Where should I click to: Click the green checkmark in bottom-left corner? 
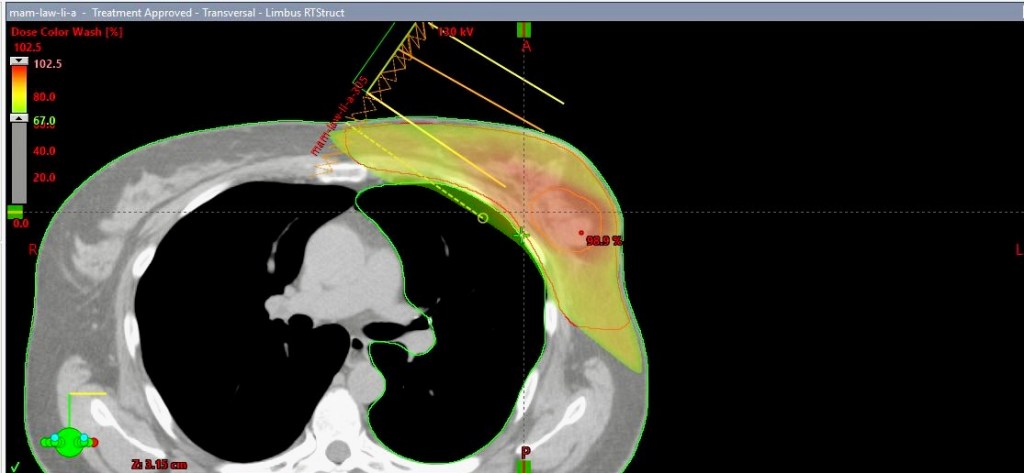tap(16, 466)
